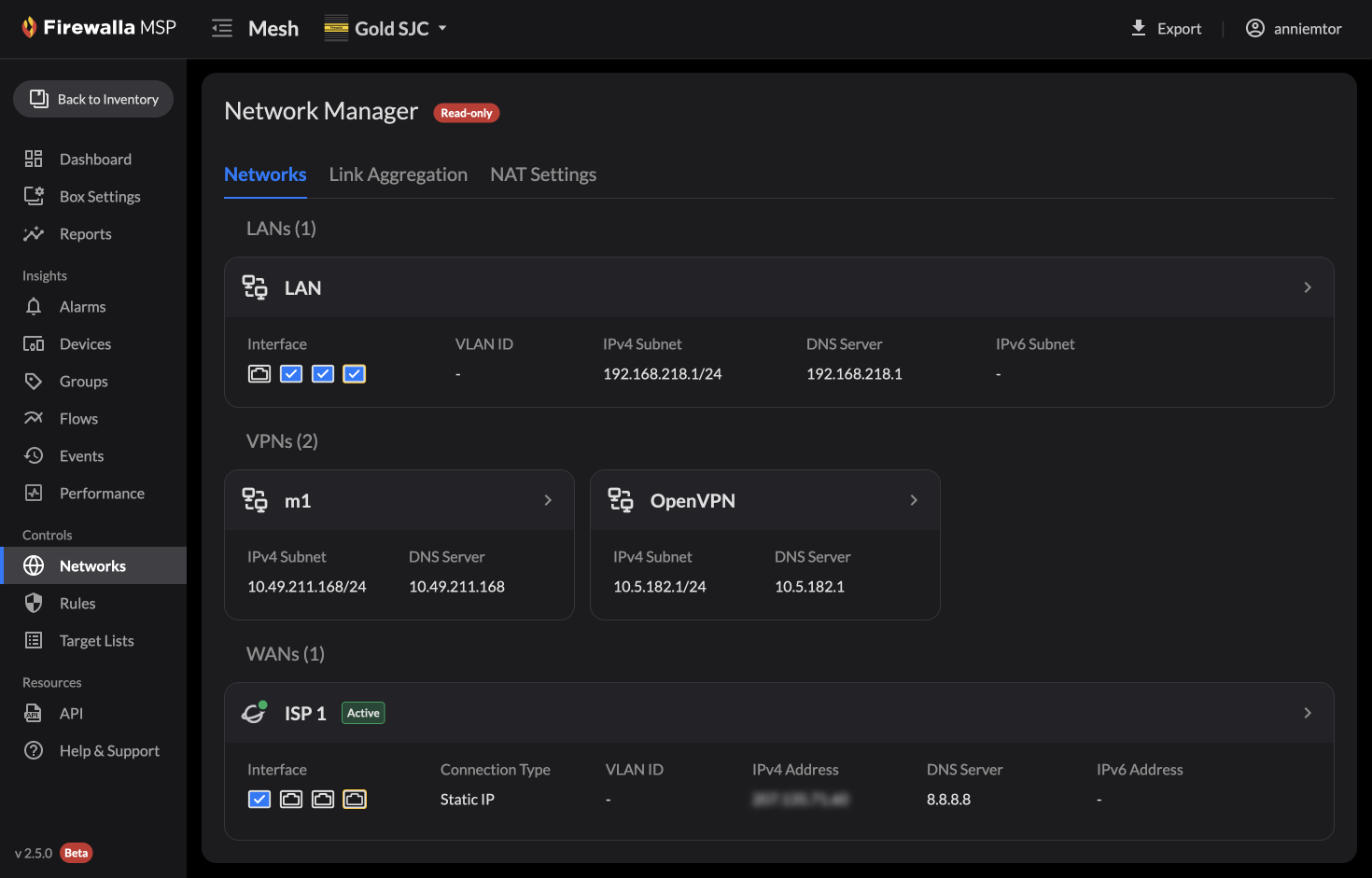1372x878 pixels.
Task: Click the Gold SJC box icon
Action: point(336,28)
